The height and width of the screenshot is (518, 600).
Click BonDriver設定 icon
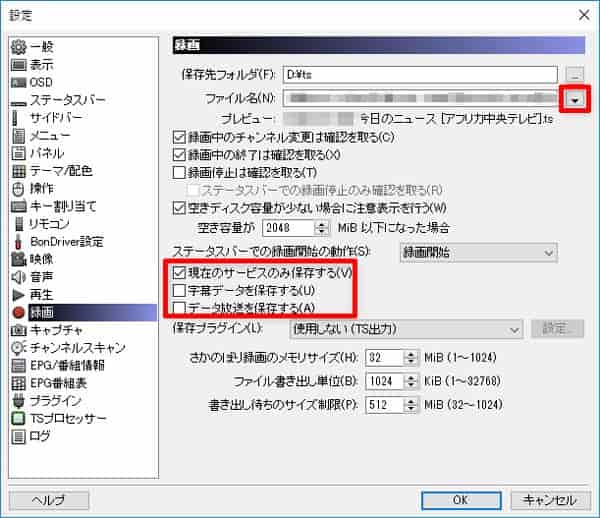coord(18,241)
